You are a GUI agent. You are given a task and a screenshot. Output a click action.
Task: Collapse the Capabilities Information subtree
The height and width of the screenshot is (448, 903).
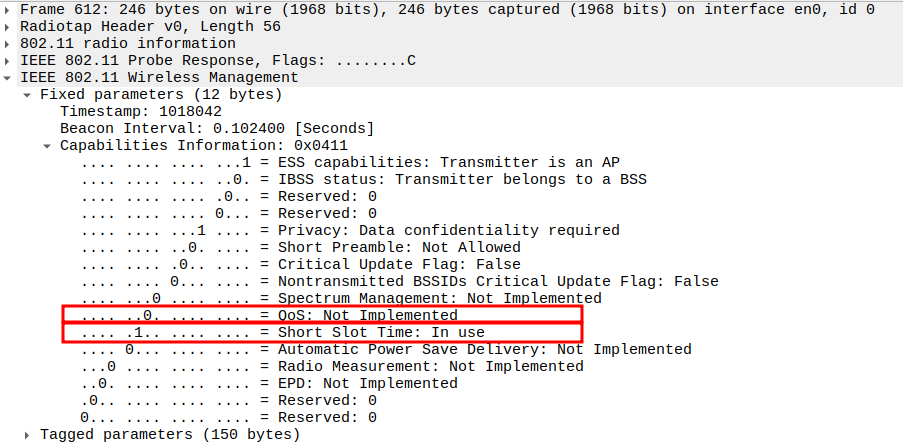pyautogui.click(x=47, y=145)
